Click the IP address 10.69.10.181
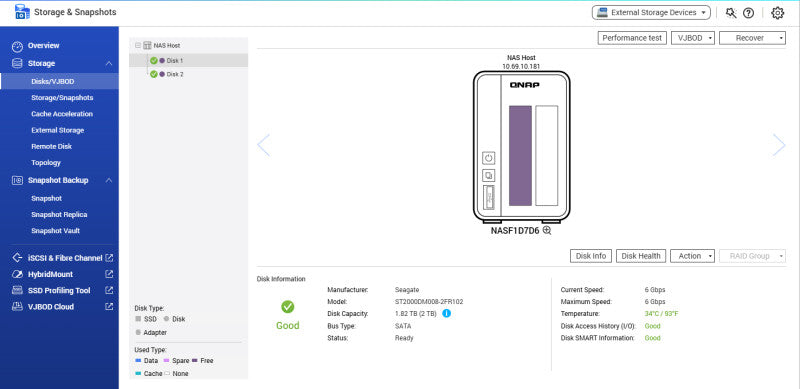This screenshot has width=800, height=389. click(x=521, y=66)
